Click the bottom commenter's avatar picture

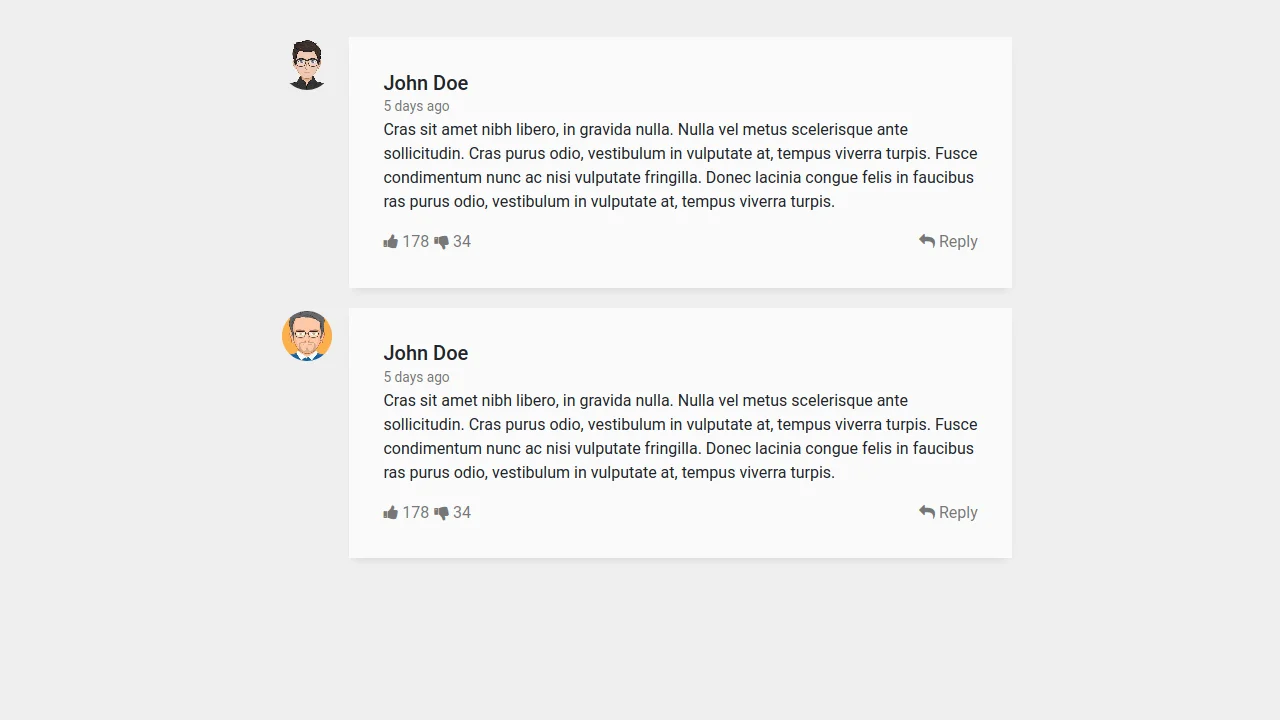point(306,335)
